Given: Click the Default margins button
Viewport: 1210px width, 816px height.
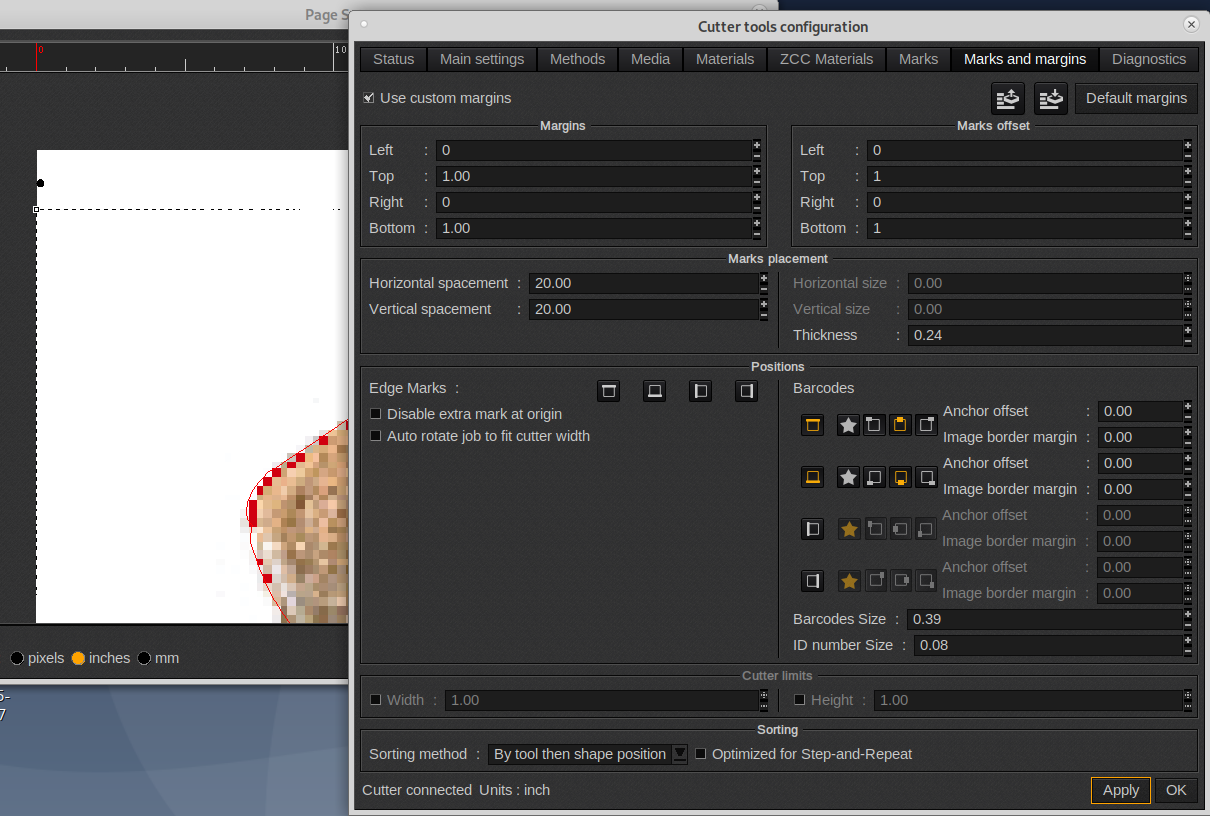Looking at the screenshot, I should click(x=1136, y=98).
